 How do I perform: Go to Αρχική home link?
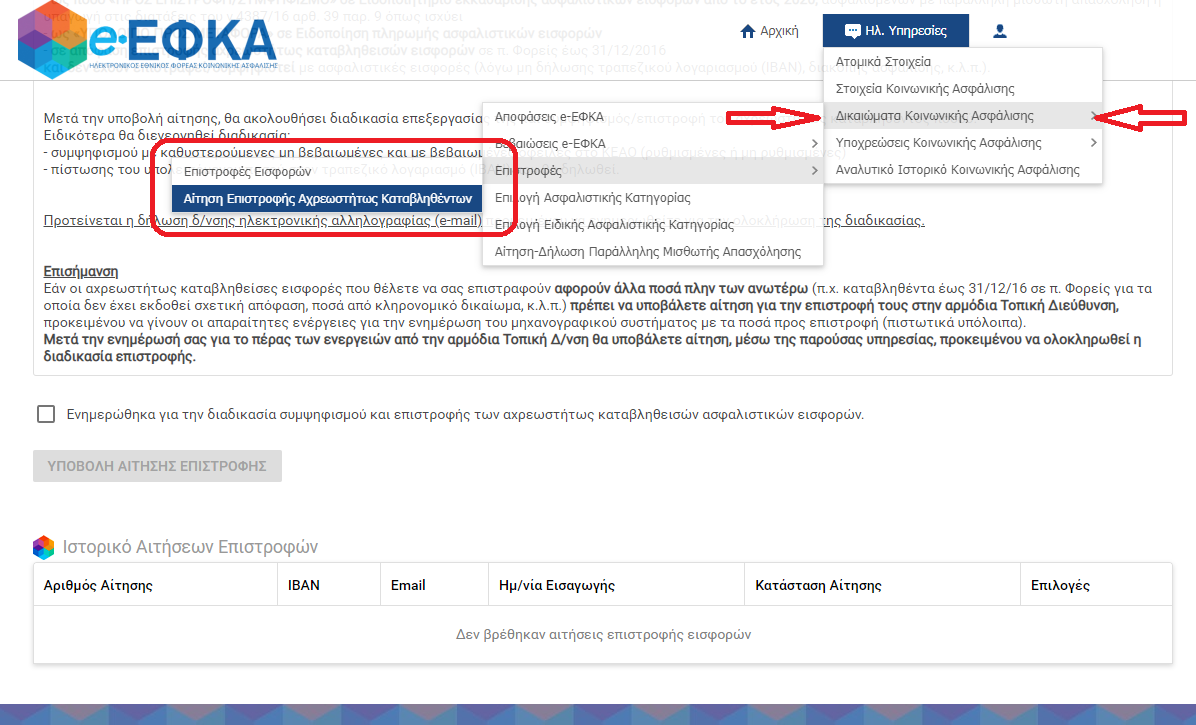point(770,31)
